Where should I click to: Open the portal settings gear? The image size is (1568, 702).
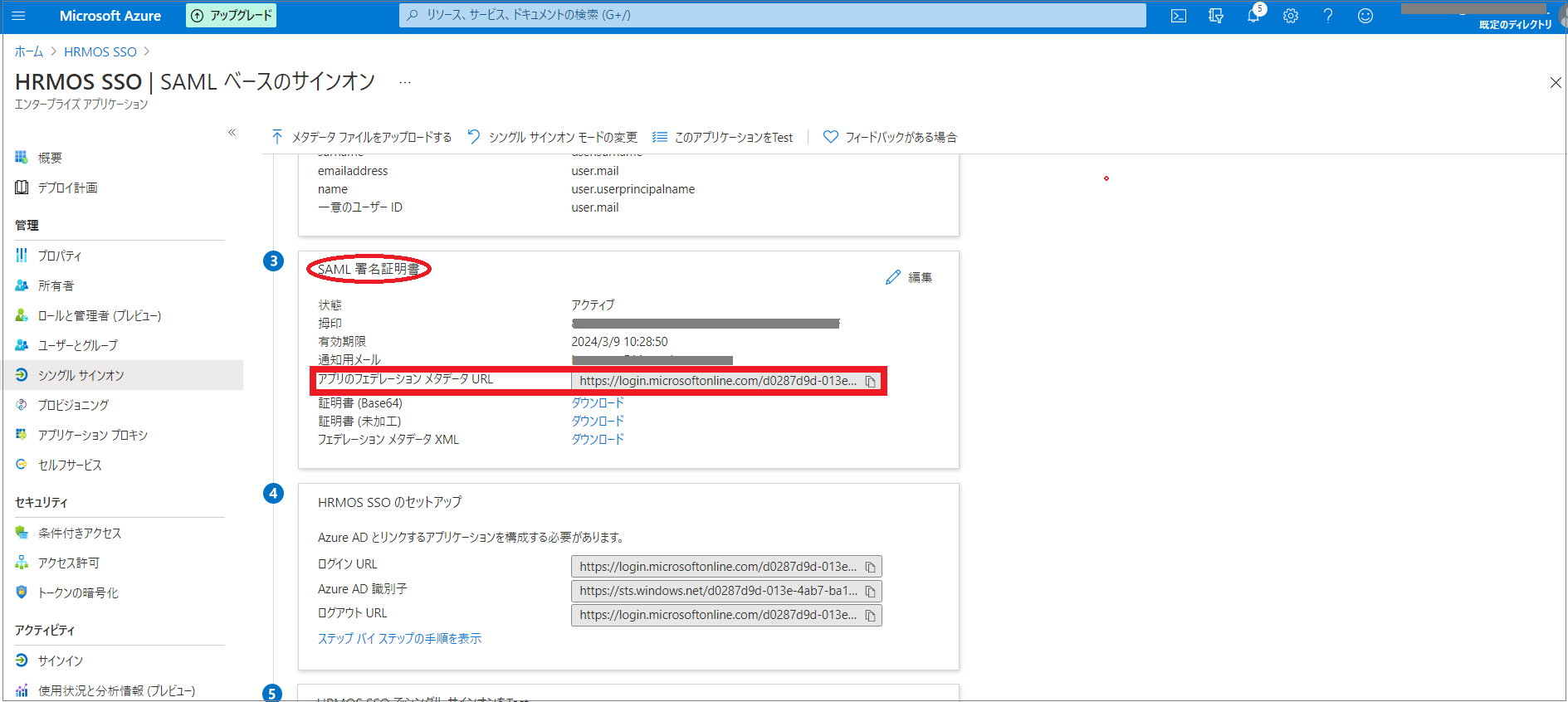(x=1290, y=16)
